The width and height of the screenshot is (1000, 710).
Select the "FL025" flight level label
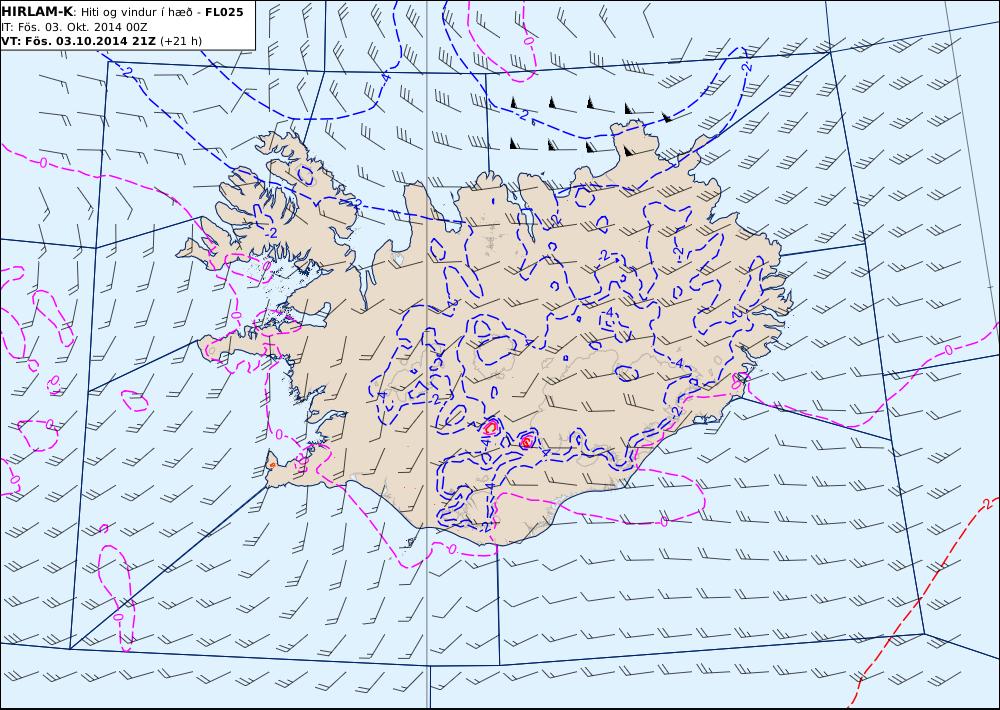[224, 12]
